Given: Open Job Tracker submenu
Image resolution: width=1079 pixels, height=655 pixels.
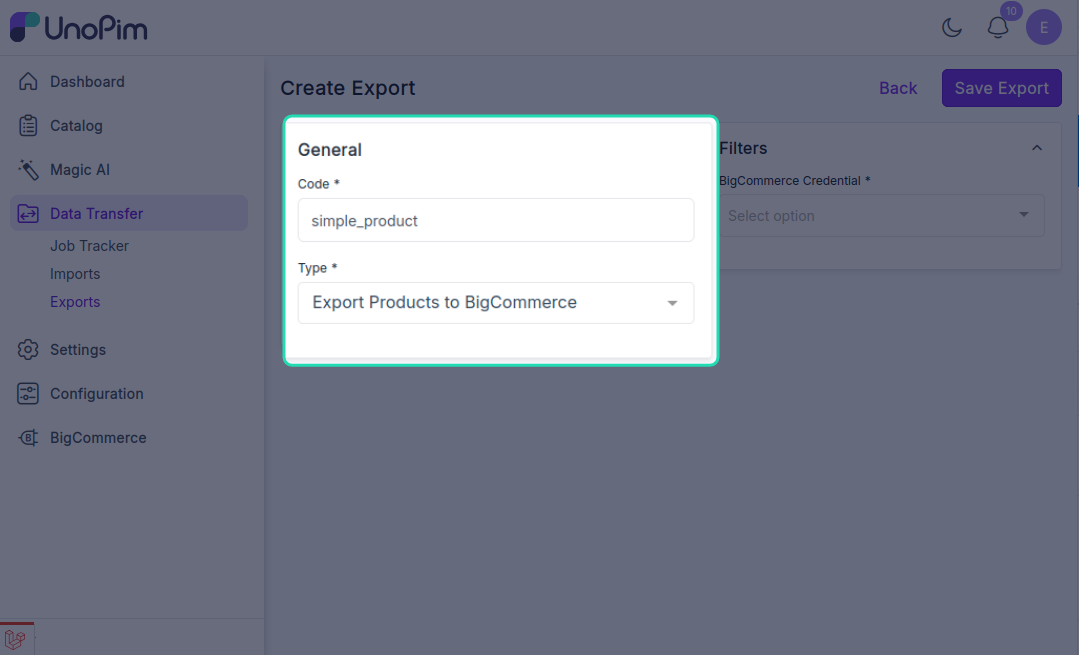Looking at the screenshot, I should tap(89, 246).
